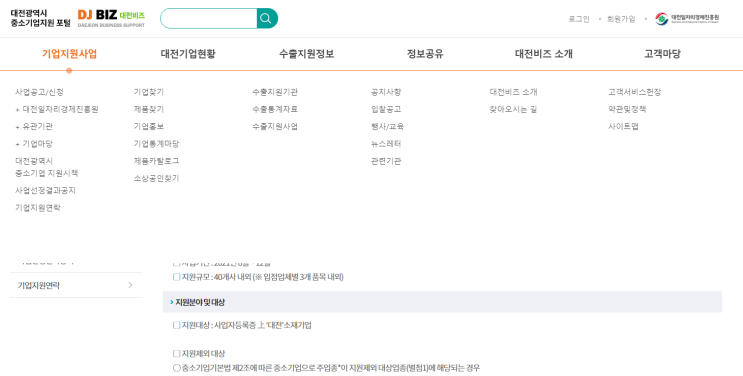Click the 지원규모 : 40개사 내외 text line
The image size is (743, 376).
[258, 277]
